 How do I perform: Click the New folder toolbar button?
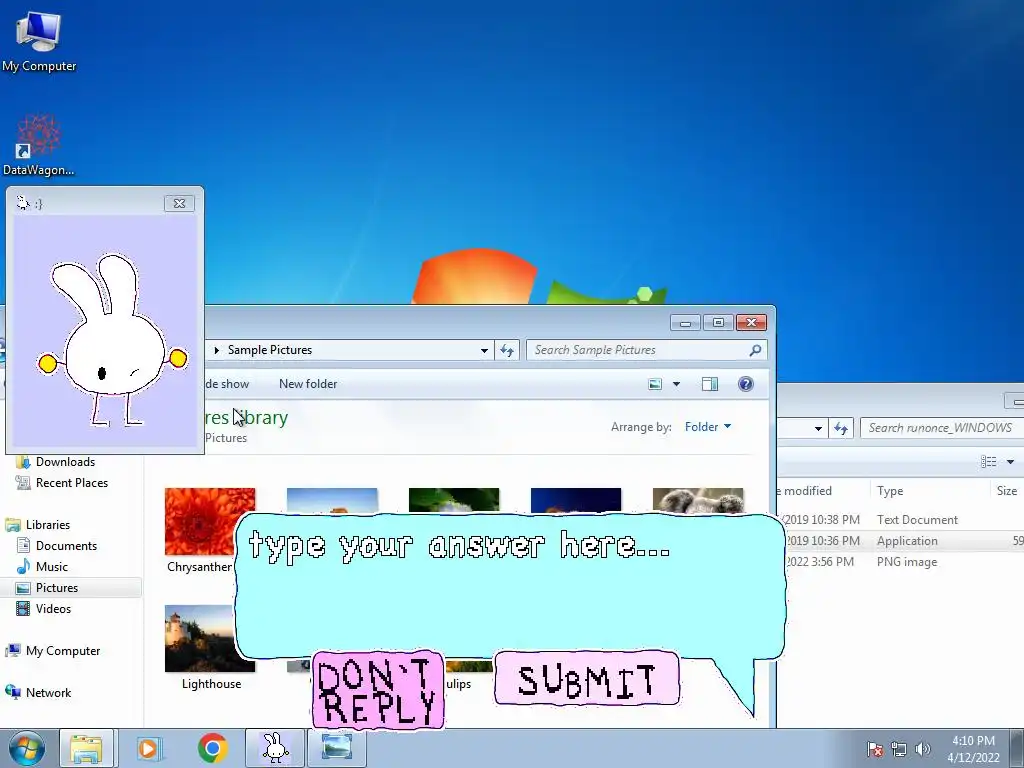(308, 384)
